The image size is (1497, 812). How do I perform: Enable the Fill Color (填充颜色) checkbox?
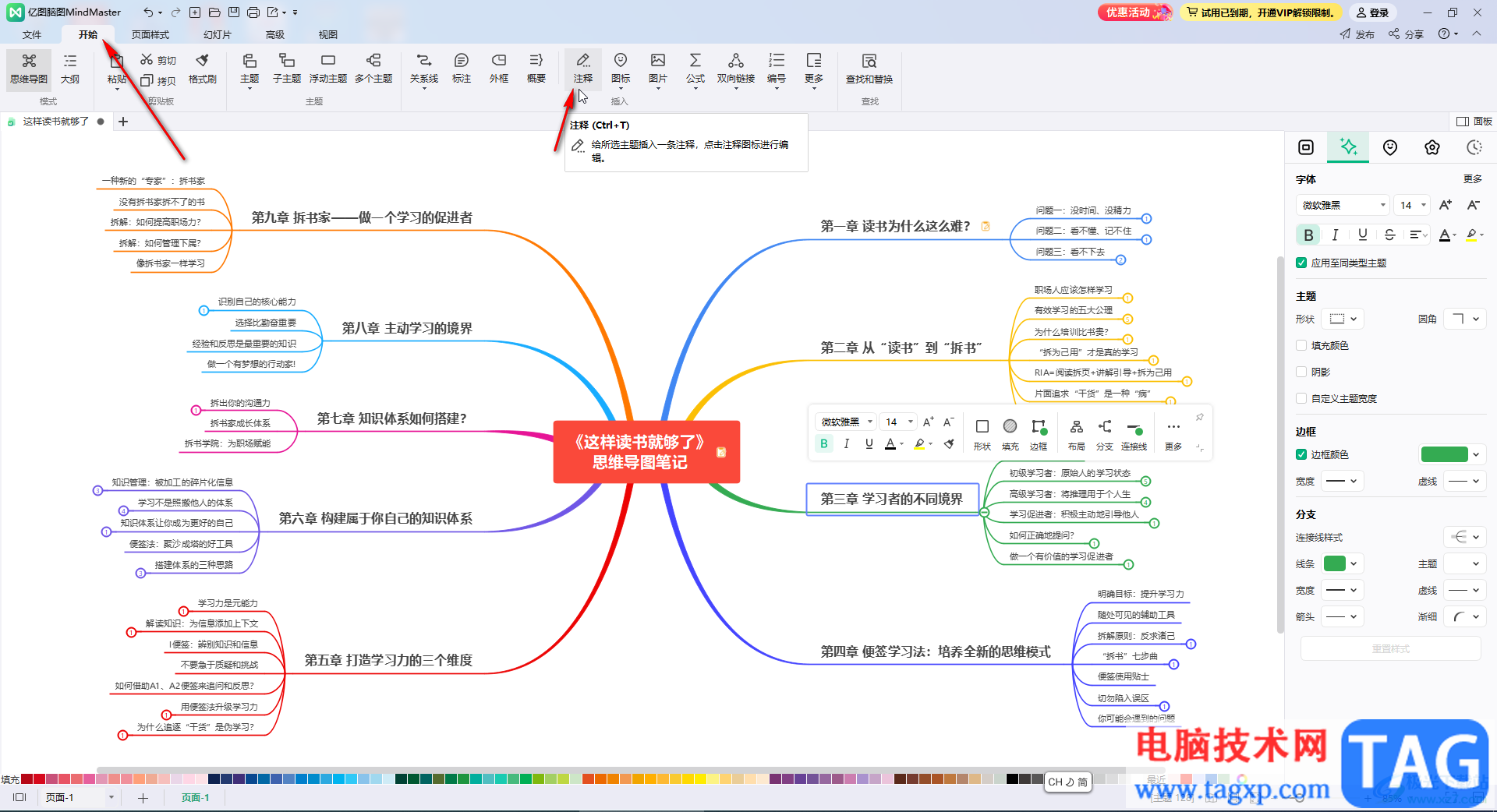[1301, 345]
